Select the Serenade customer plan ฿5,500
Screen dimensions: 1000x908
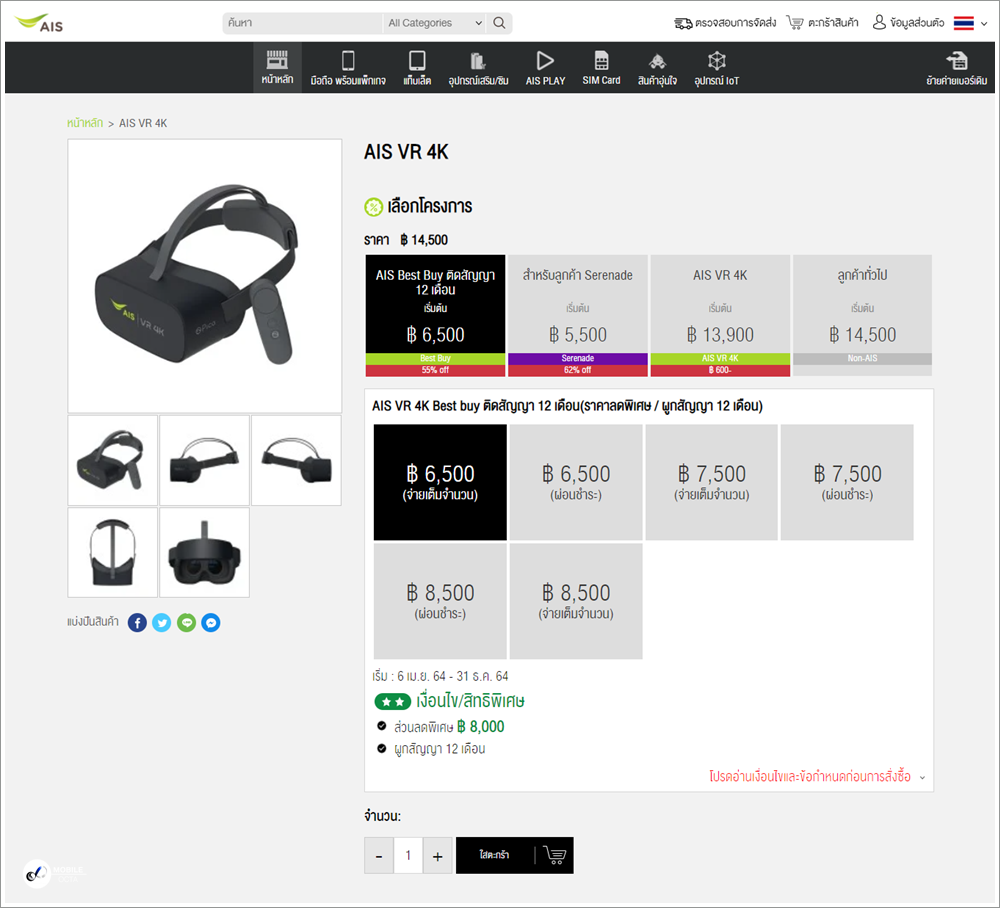tap(578, 316)
